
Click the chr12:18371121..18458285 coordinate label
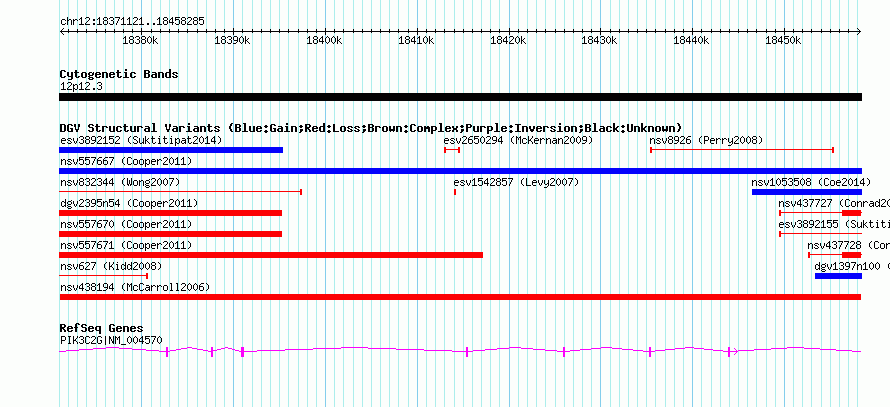tap(132, 22)
